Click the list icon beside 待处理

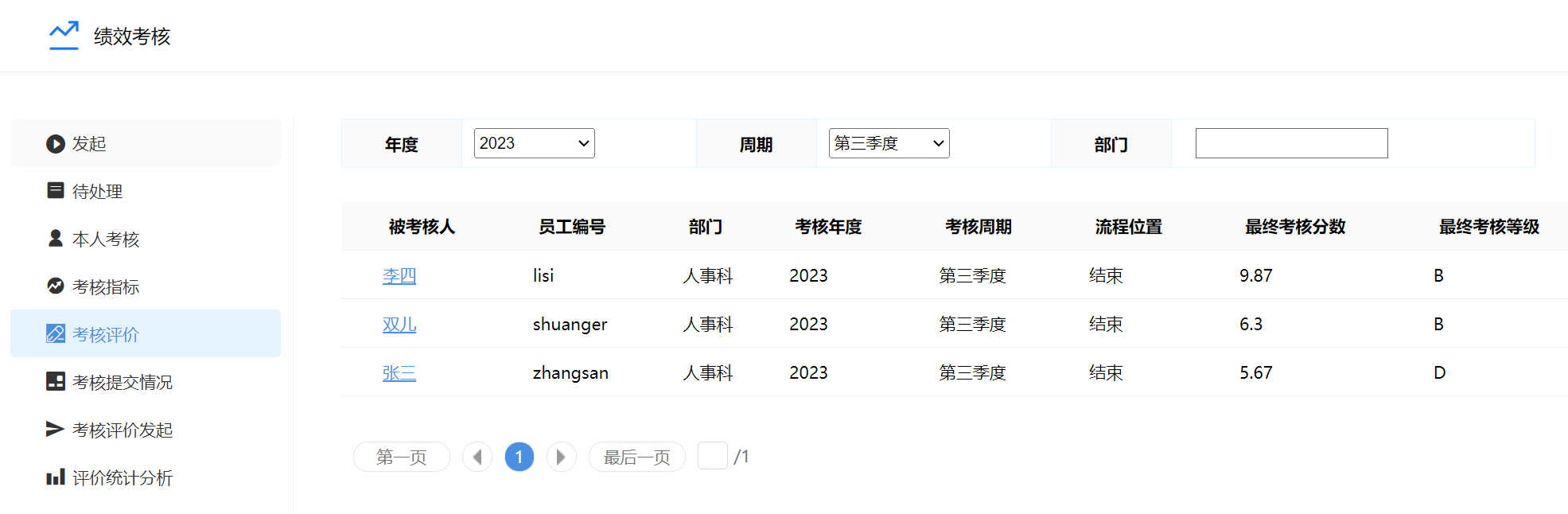coord(55,191)
